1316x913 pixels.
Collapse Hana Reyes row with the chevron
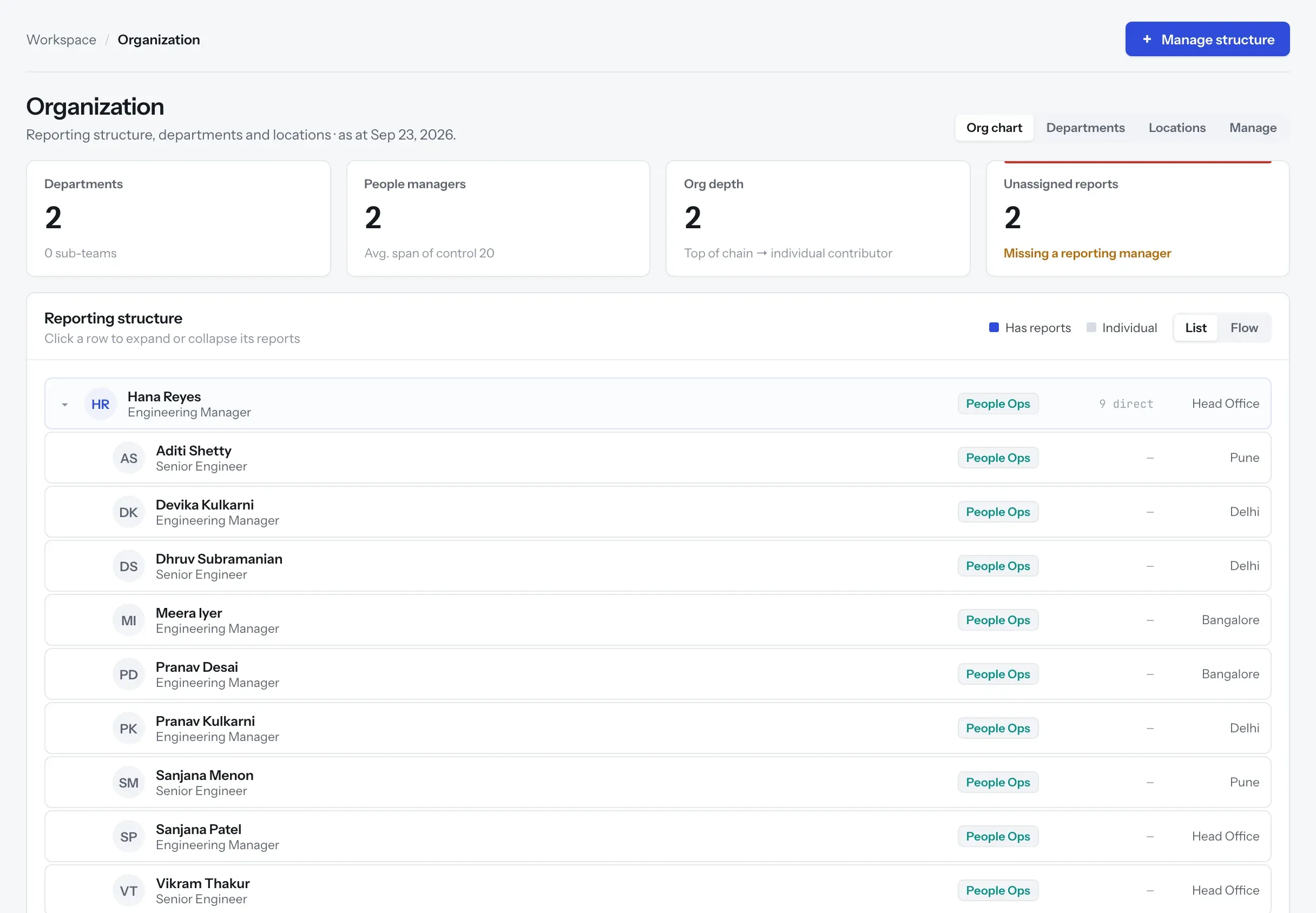64,405
